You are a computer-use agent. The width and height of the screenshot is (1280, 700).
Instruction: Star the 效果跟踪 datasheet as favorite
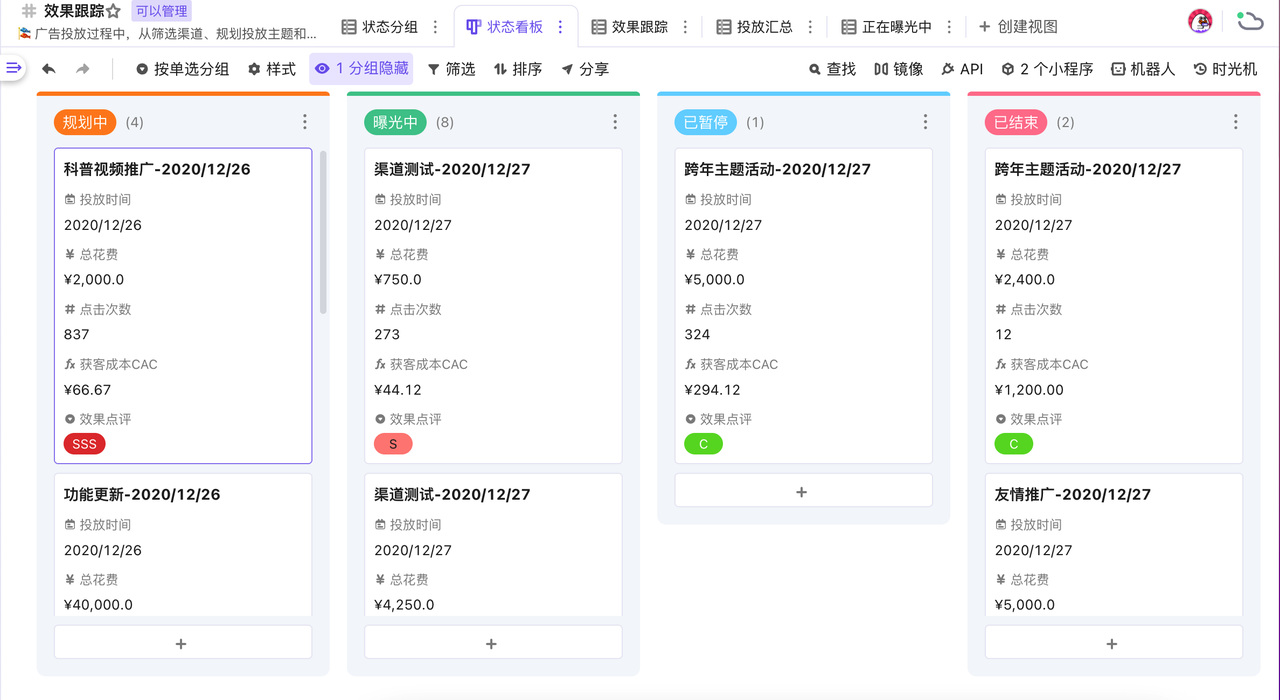point(114,12)
